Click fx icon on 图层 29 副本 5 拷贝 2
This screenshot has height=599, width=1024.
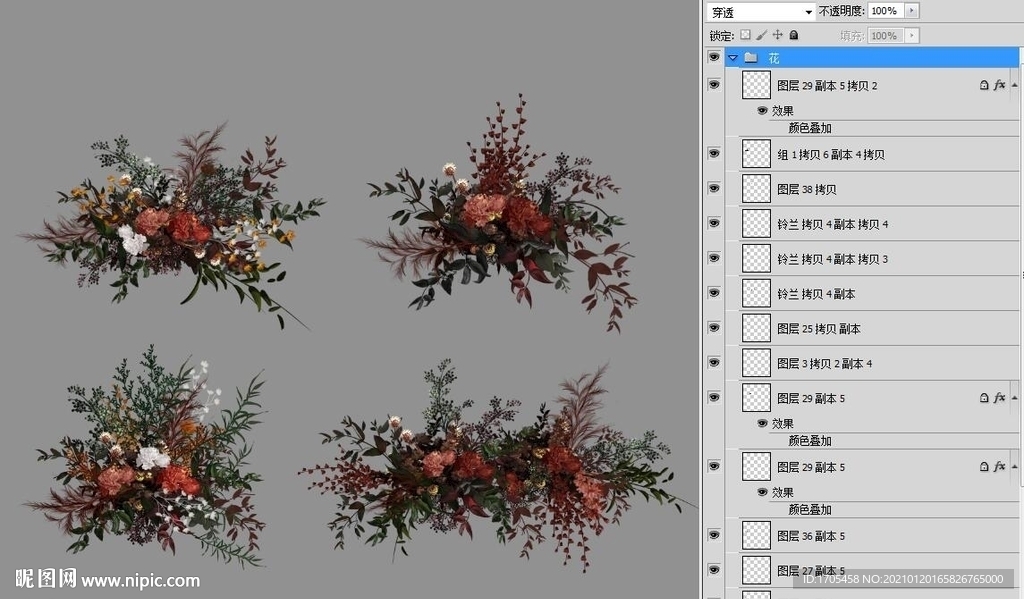[998, 86]
